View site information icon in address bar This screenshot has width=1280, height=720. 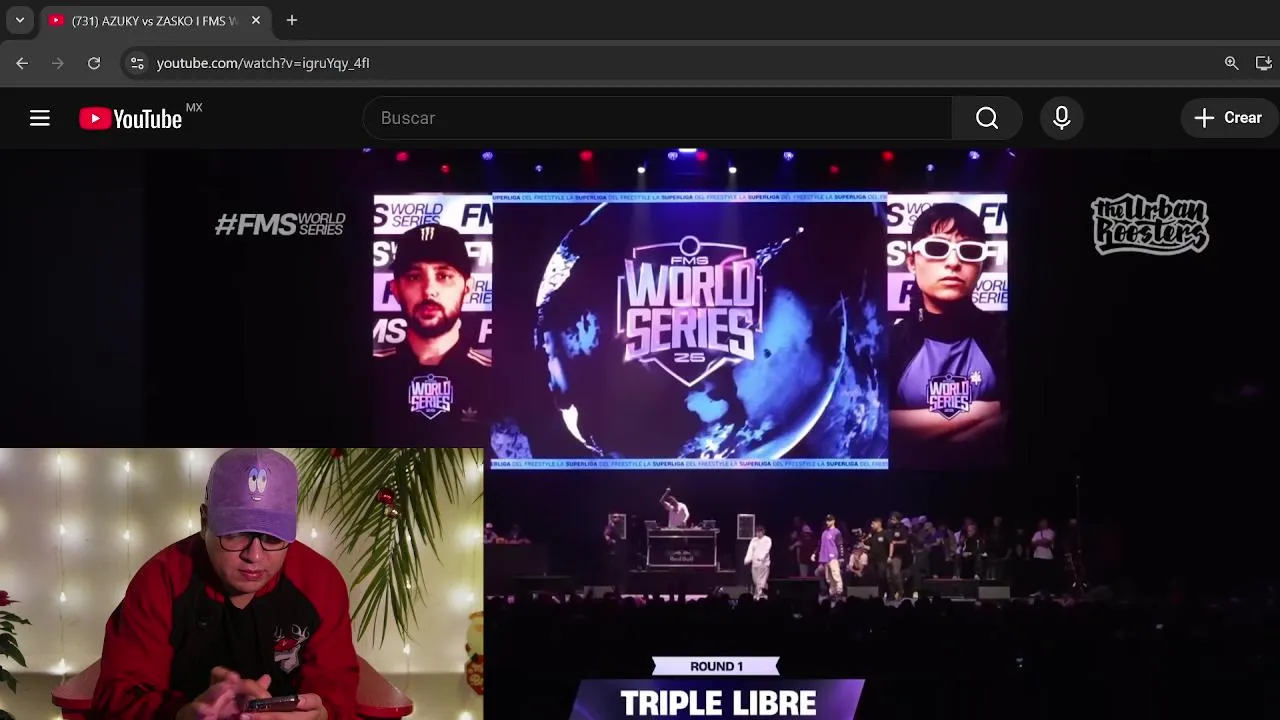137,63
